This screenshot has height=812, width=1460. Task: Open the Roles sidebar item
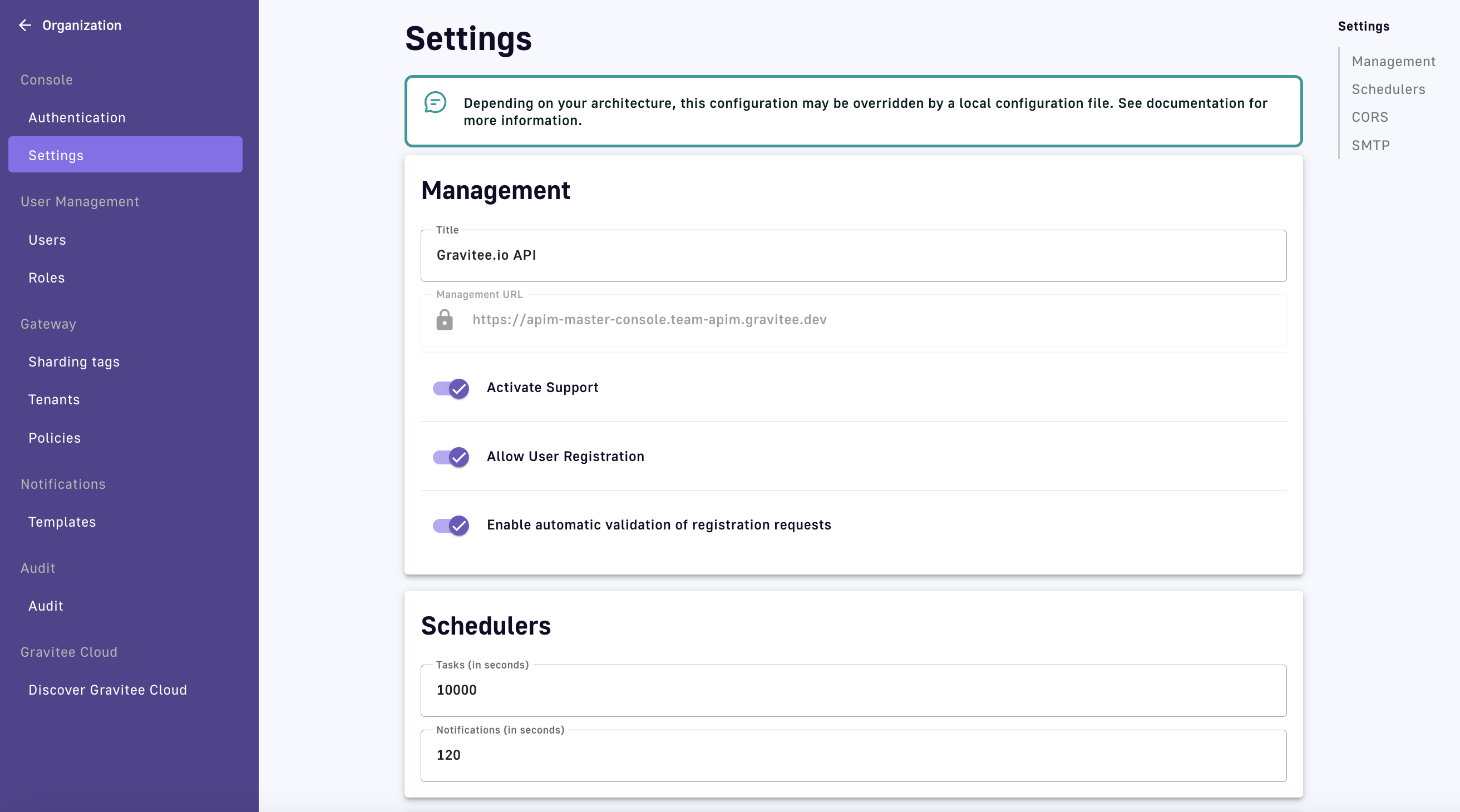pyautogui.click(x=47, y=278)
